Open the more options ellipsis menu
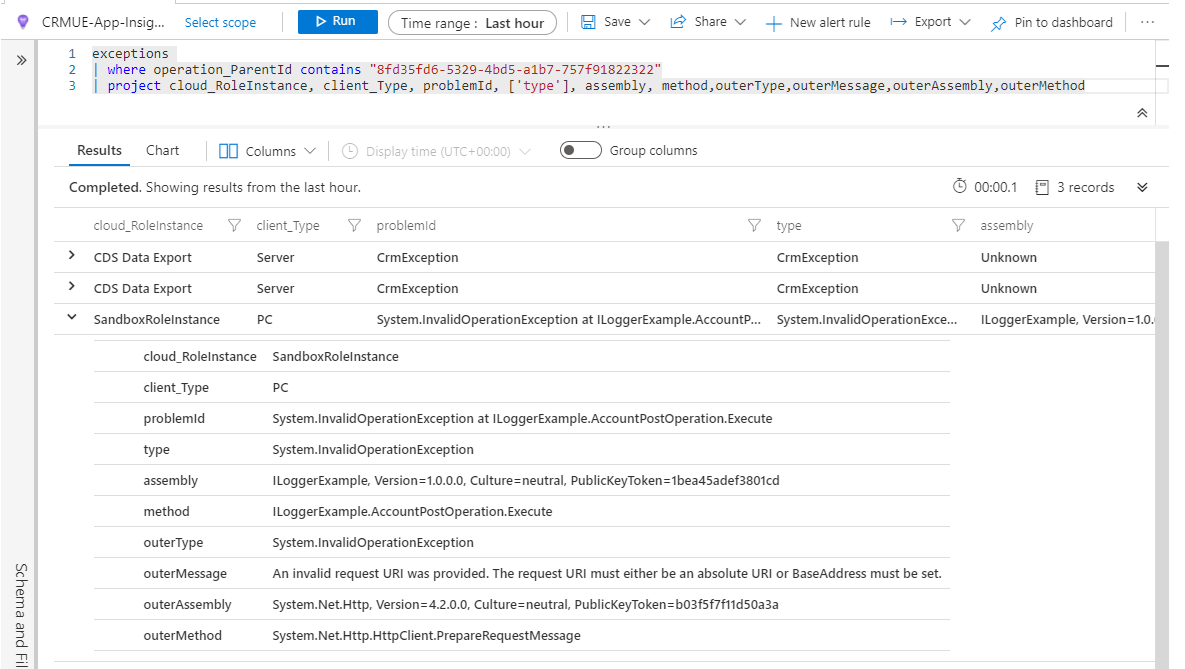Image resolution: width=1185 pixels, height=669 pixels. coord(1147,22)
